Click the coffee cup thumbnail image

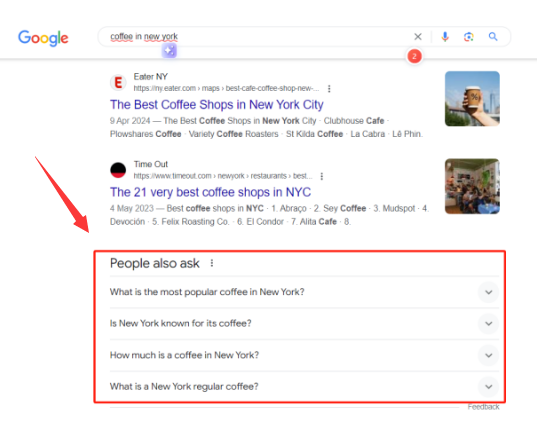tap(472, 99)
